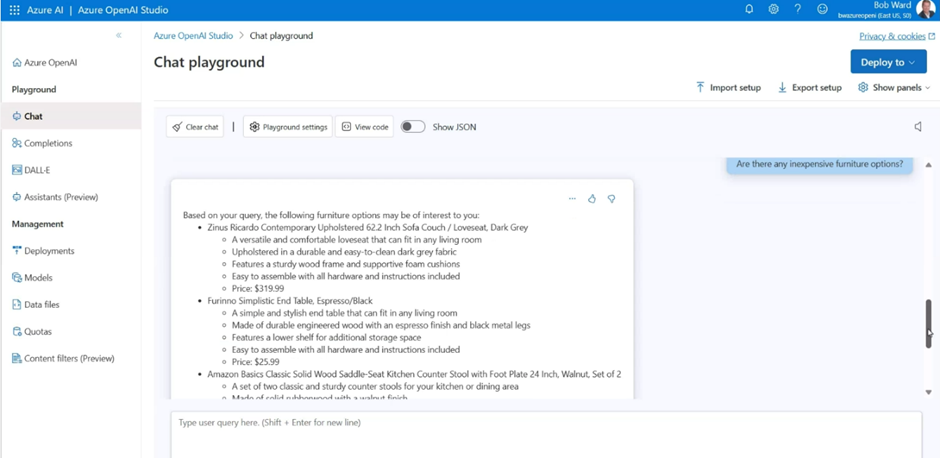Click Azure OpenAI Studio breadcrumb link
Viewport: 940px width, 458px height.
click(193, 35)
